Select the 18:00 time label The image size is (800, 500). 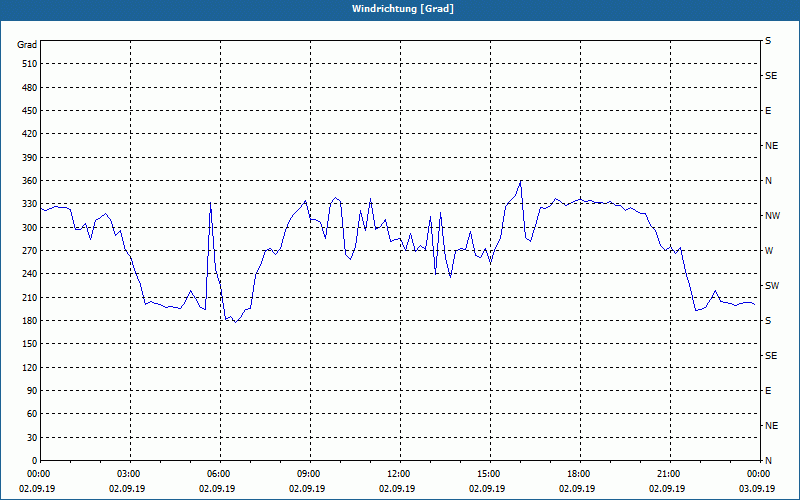(x=577, y=473)
